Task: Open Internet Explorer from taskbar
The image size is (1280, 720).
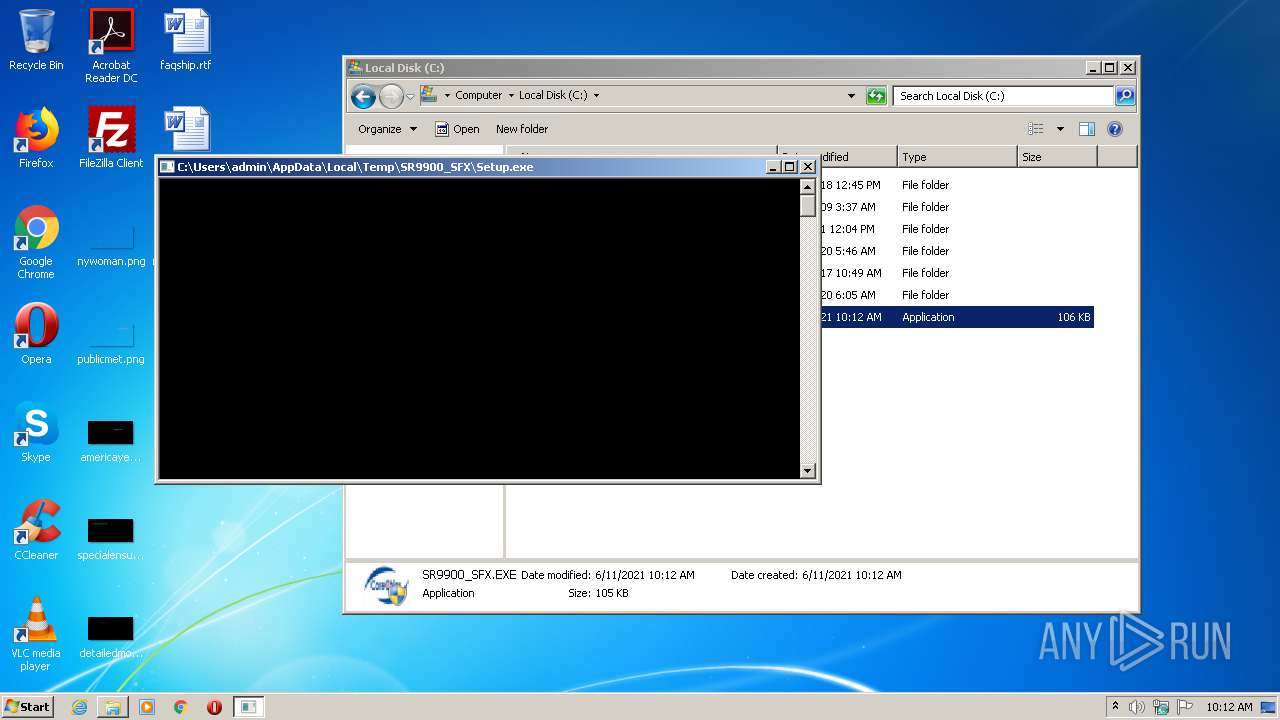Action: click(79, 707)
